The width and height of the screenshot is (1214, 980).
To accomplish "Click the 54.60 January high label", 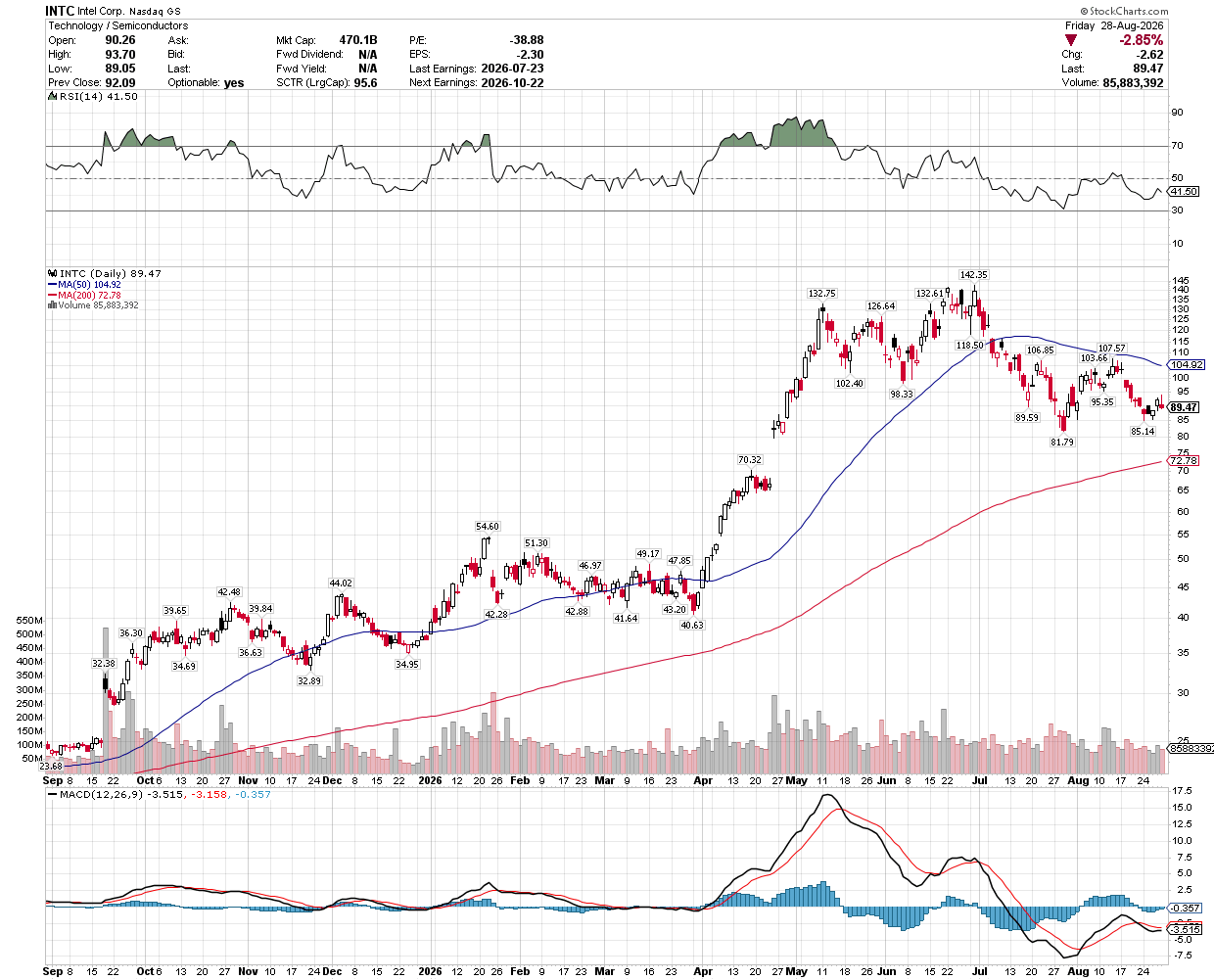I will (x=487, y=527).
